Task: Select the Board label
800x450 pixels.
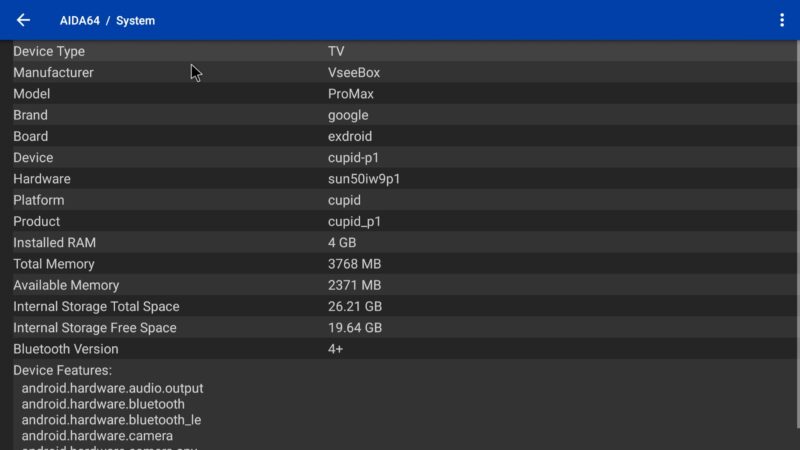Action: click(31, 136)
